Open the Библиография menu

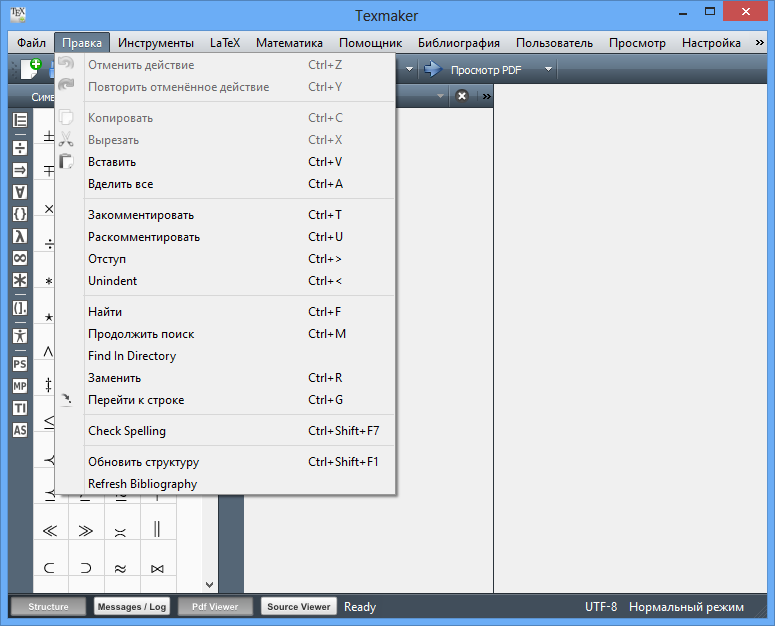click(x=459, y=42)
